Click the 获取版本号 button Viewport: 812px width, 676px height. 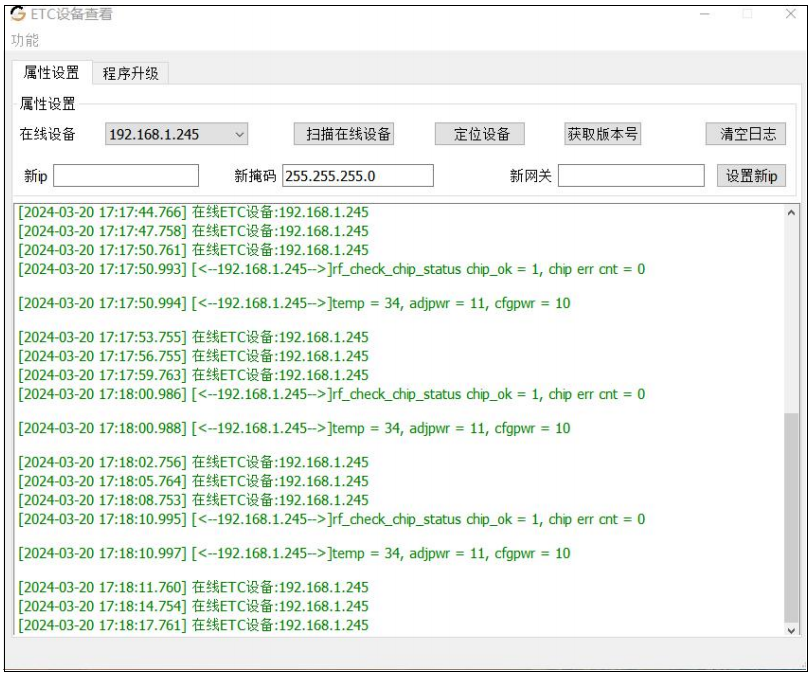602,134
